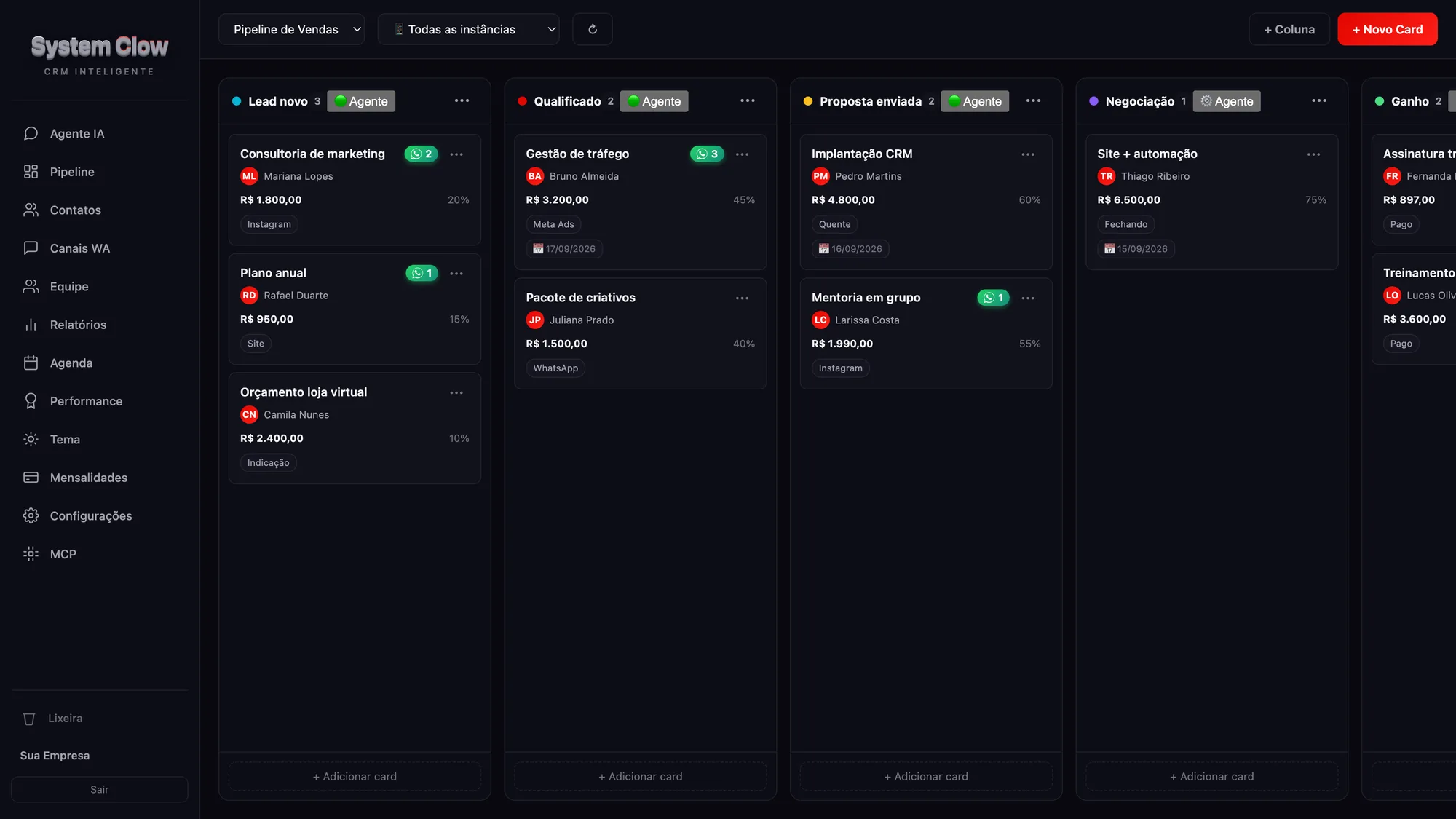
Task: Open Canais WA message icon
Action: [x=31, y=248]
